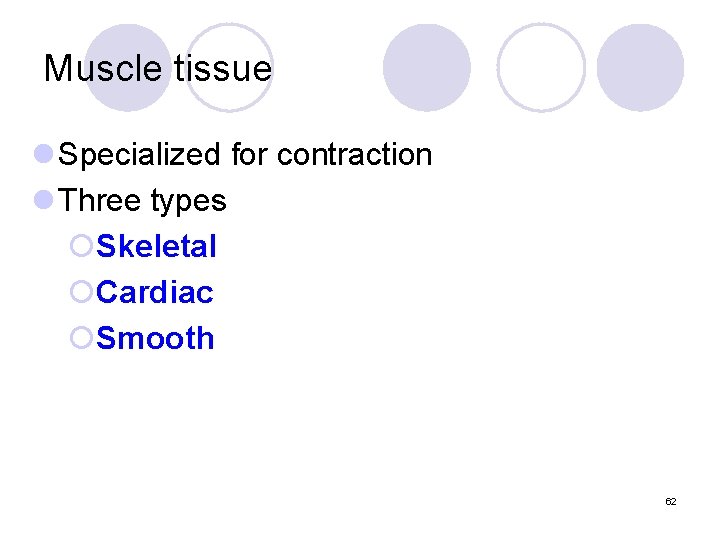Click the word 'contraction'

pyautogui.click(x=354, y=155)
